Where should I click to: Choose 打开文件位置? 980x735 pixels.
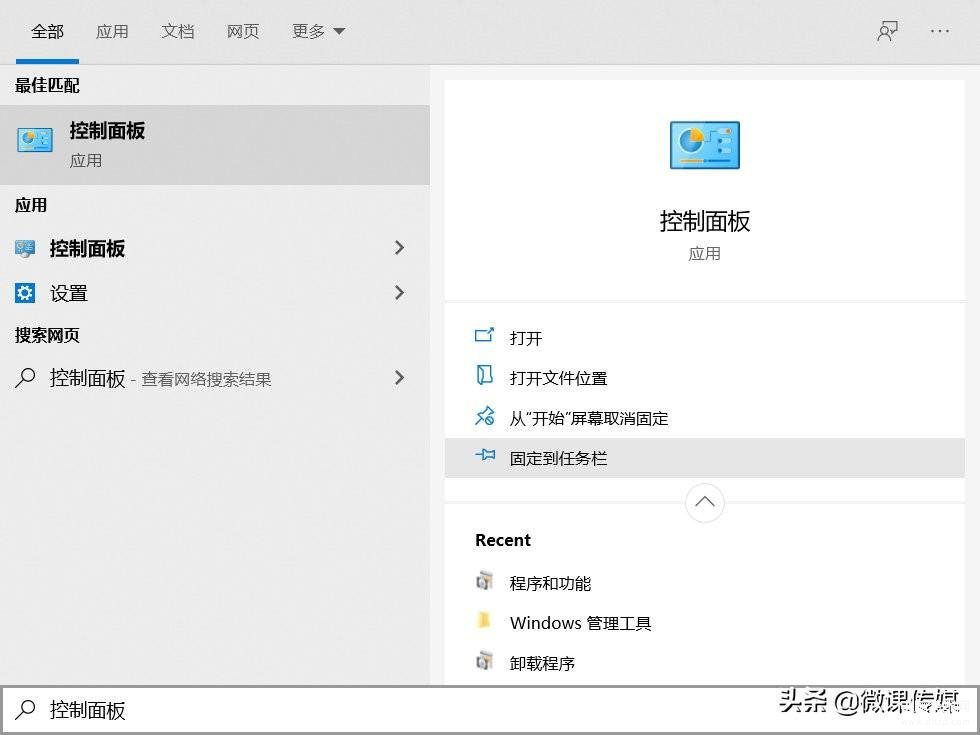[x=704, y=378]
